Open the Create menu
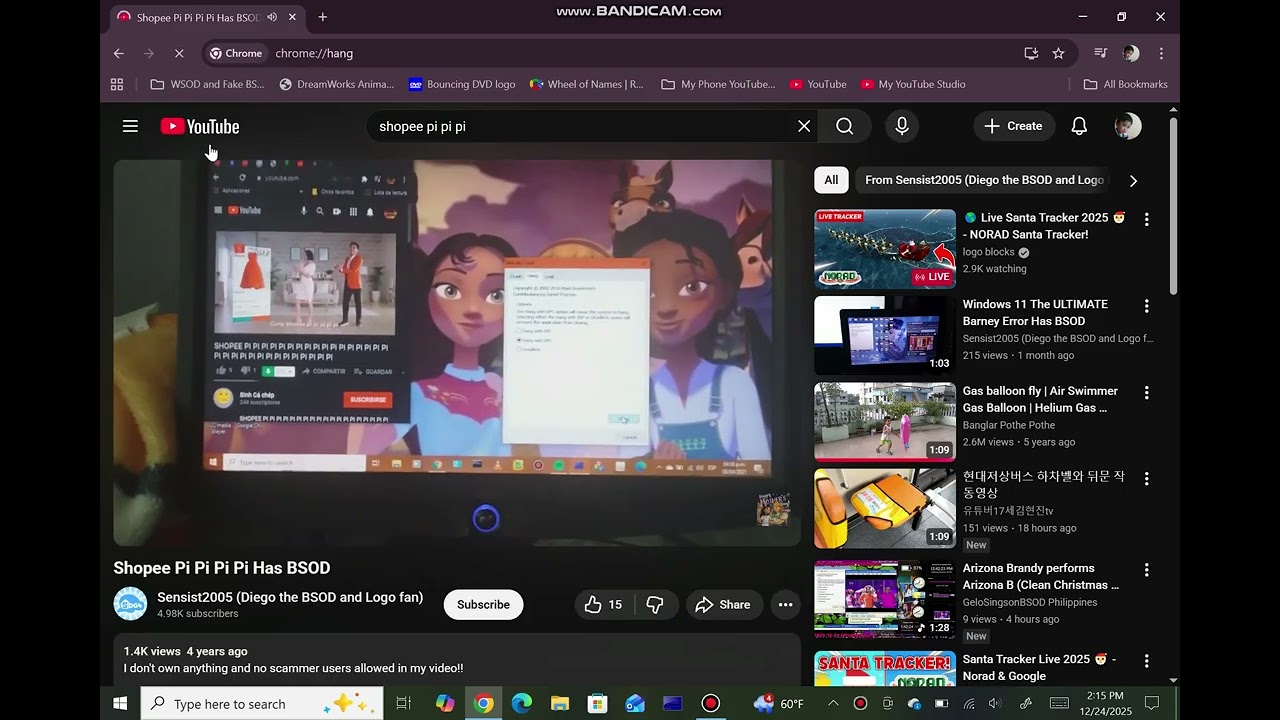 click(x=1014, y=126)
